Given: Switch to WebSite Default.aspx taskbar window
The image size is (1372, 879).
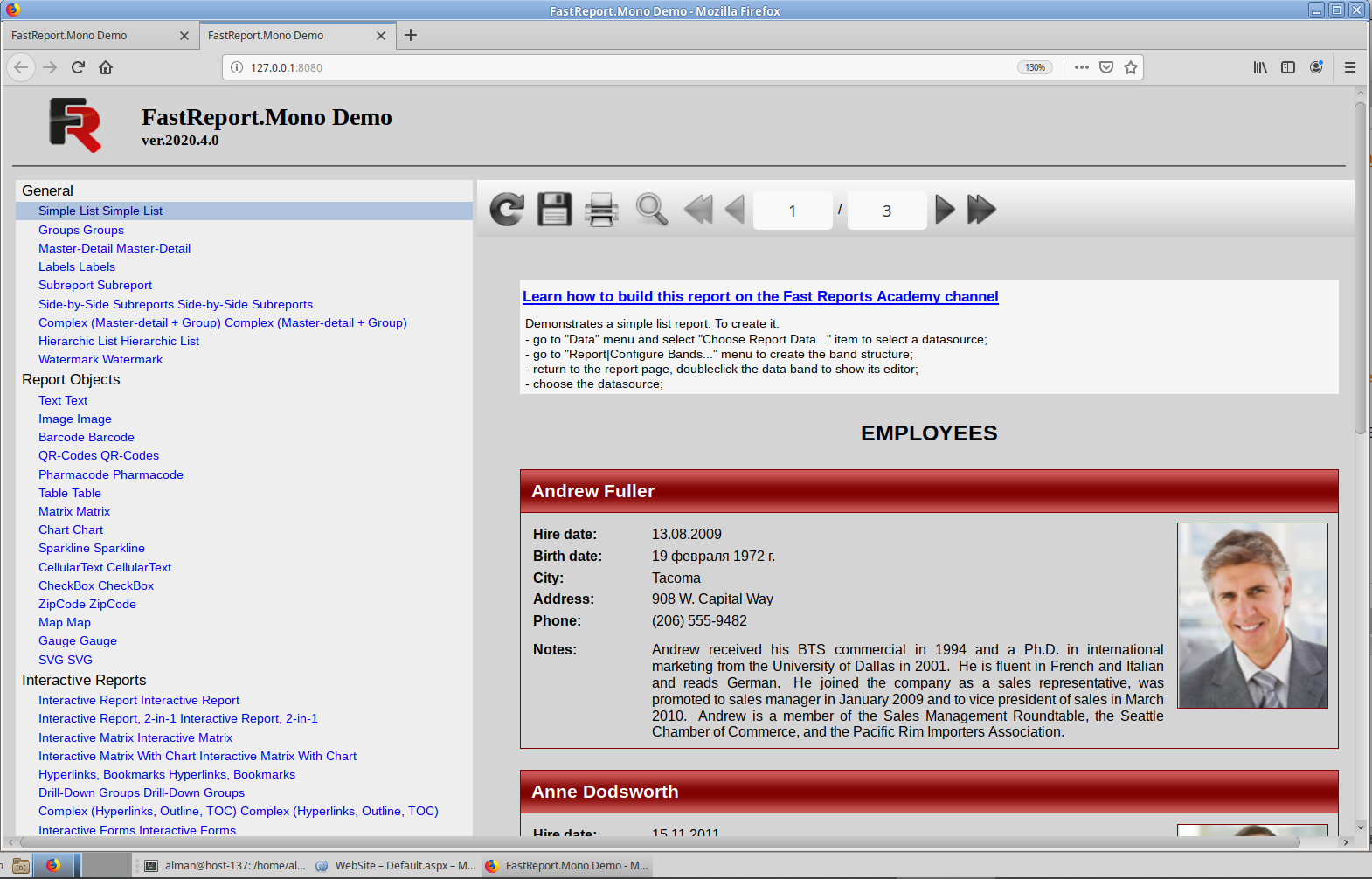Looking at the screenshot, I should 396,866.
